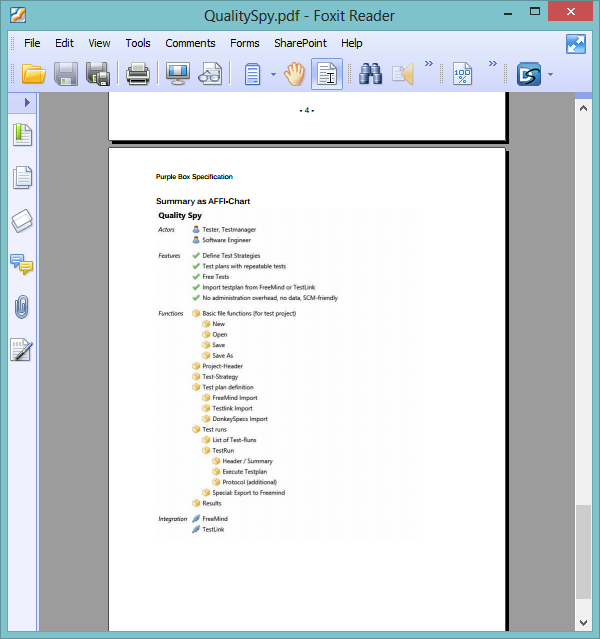Click 'List of Test-Runs' function line

(234, 440)
